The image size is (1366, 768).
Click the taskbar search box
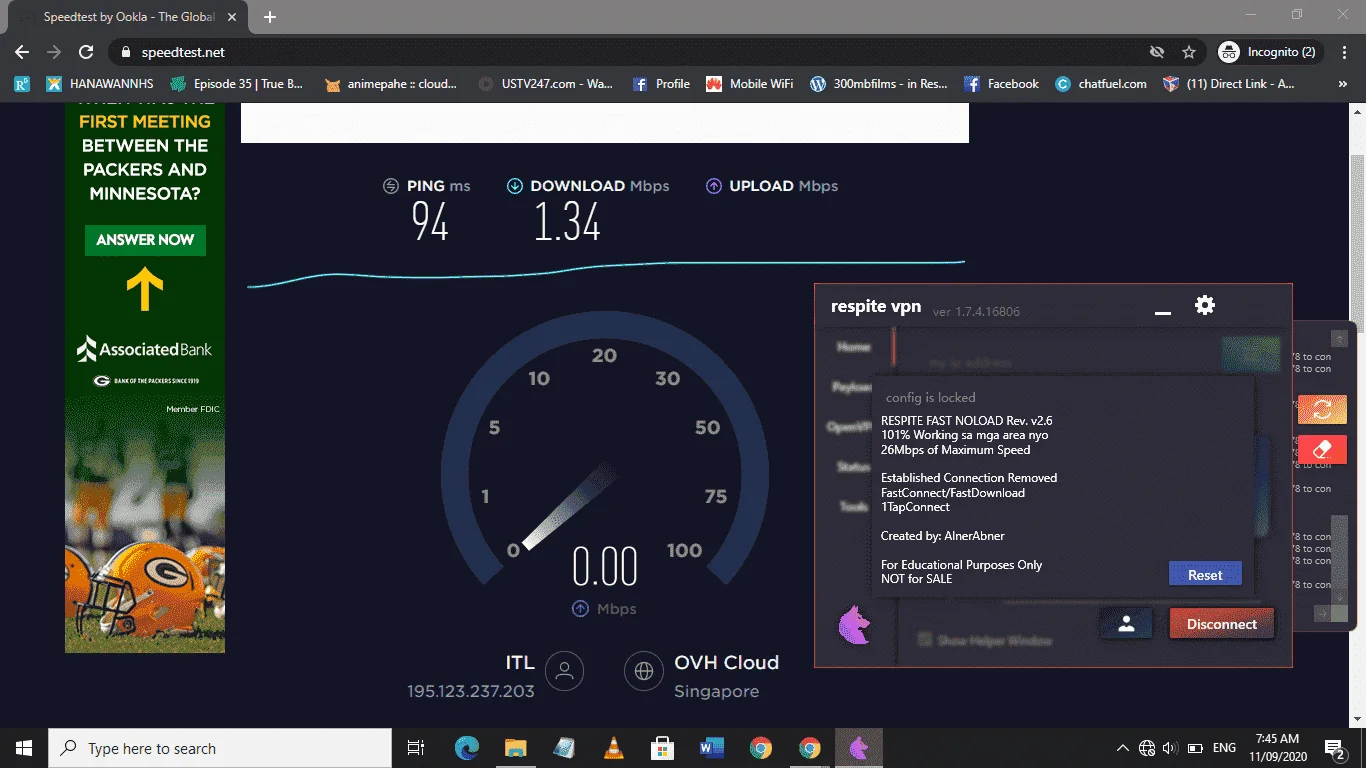(x=220, y=748)
